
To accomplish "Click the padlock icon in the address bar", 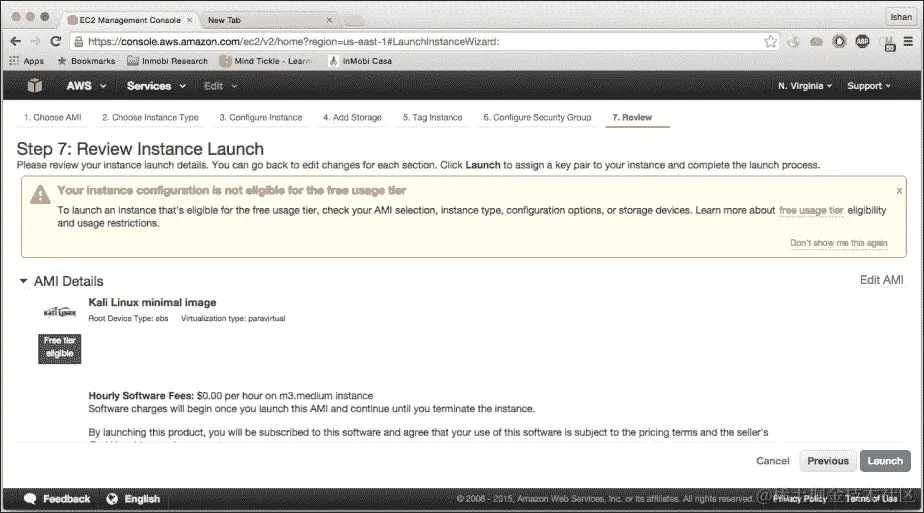I will [x=78, y=41].
